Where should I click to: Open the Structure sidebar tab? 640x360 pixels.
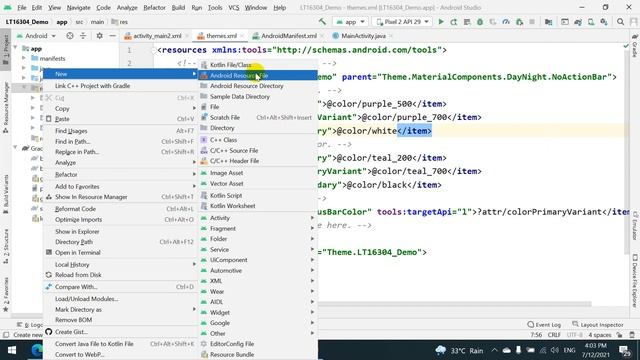coord(6,246)
